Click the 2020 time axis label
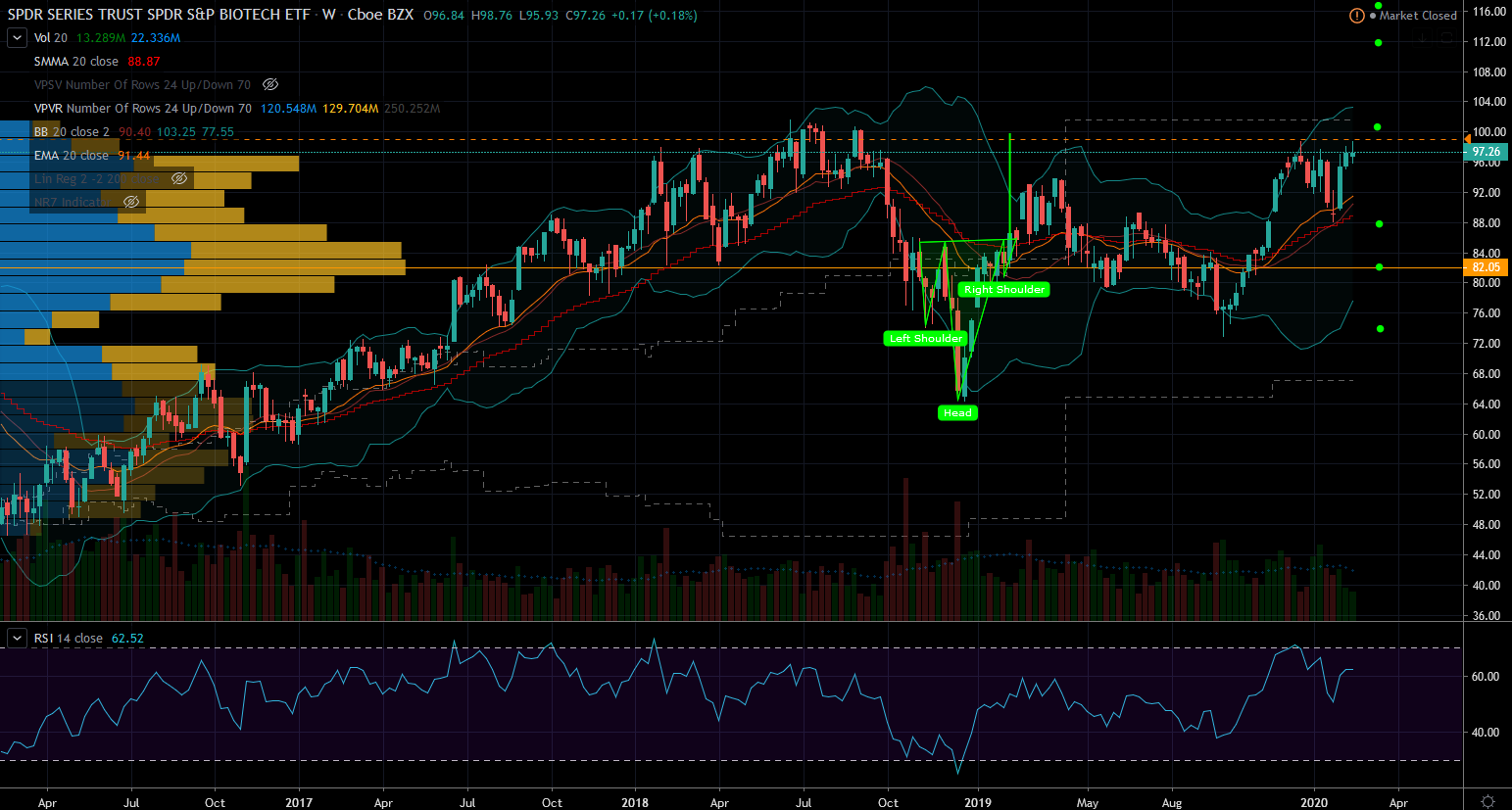 [x=1314, y=802]
